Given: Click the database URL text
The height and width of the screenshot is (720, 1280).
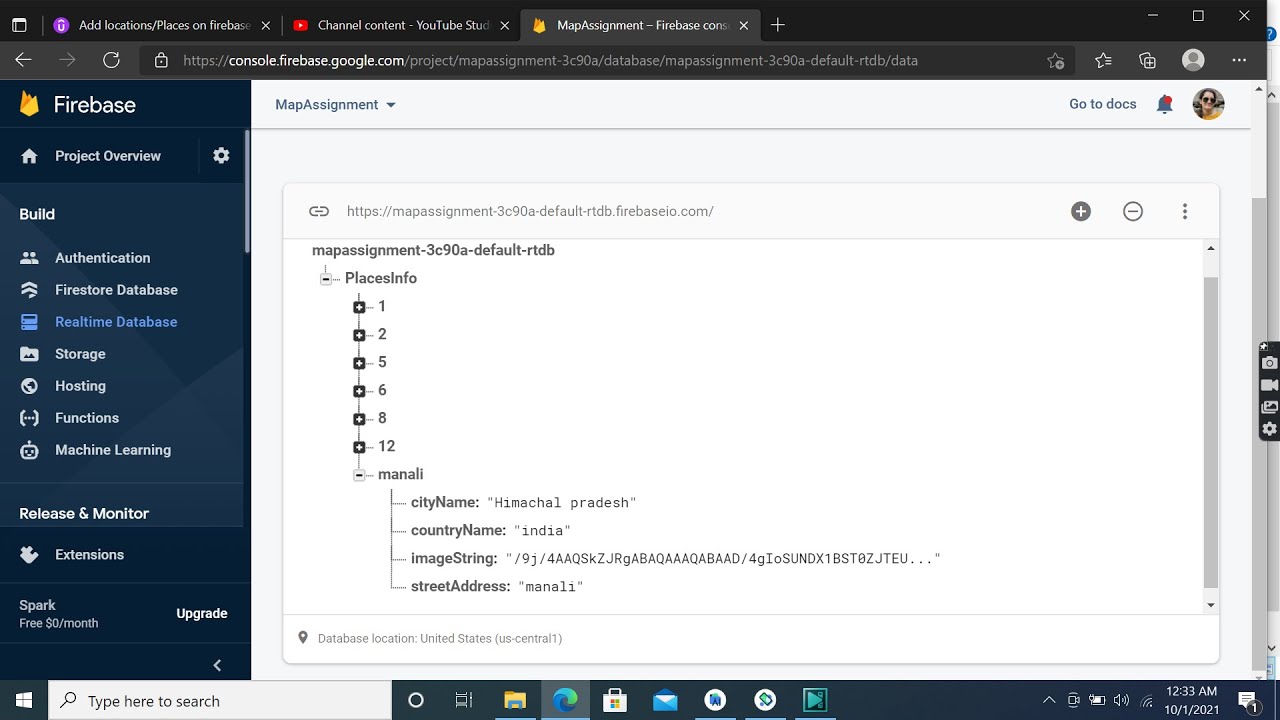Looking at the screenshot, I should tap(530, 211).
